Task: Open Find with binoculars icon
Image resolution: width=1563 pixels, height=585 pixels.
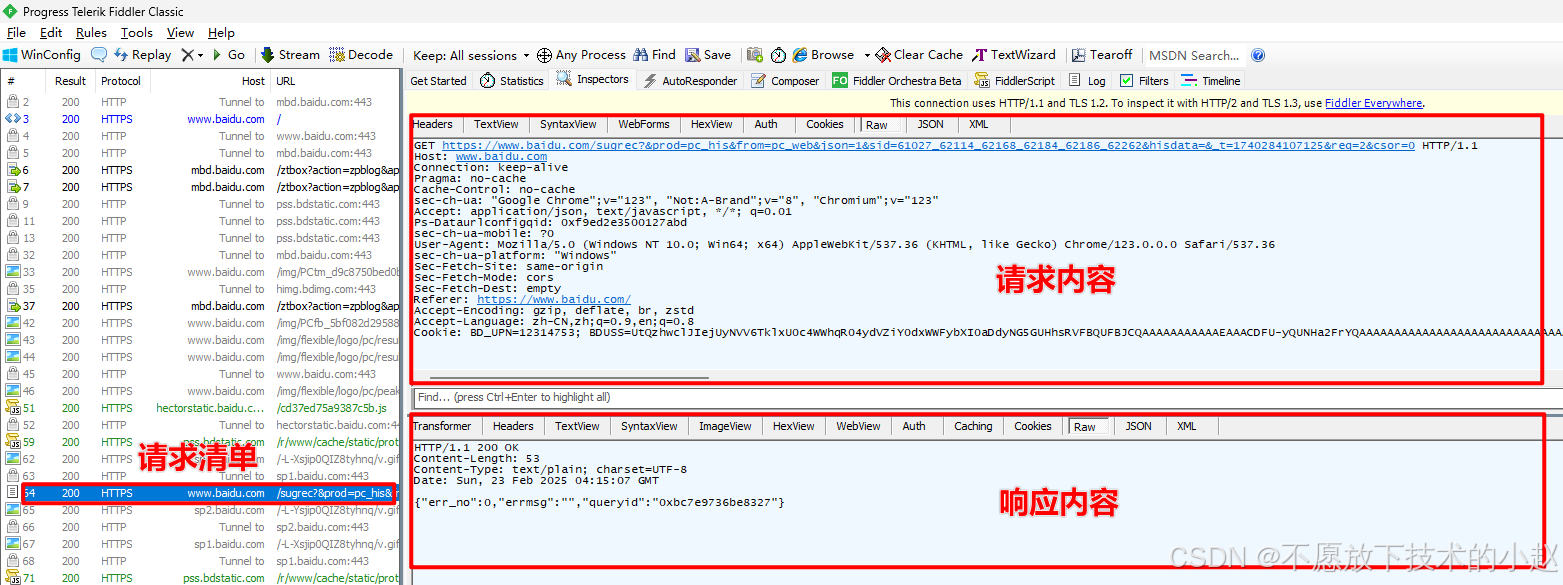Action: point(654,55)
